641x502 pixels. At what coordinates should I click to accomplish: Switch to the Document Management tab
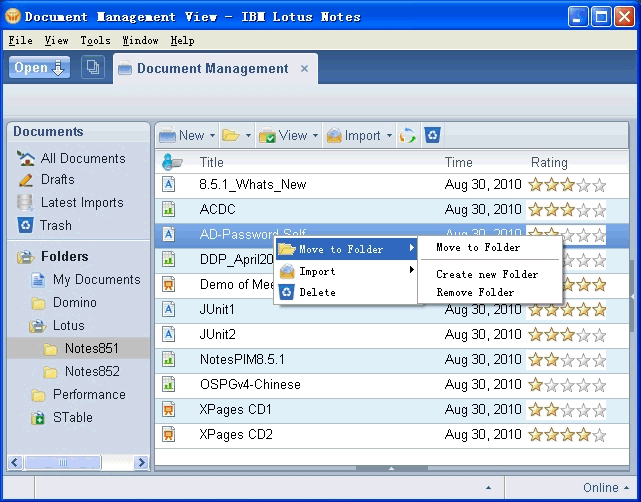(212, 68)
